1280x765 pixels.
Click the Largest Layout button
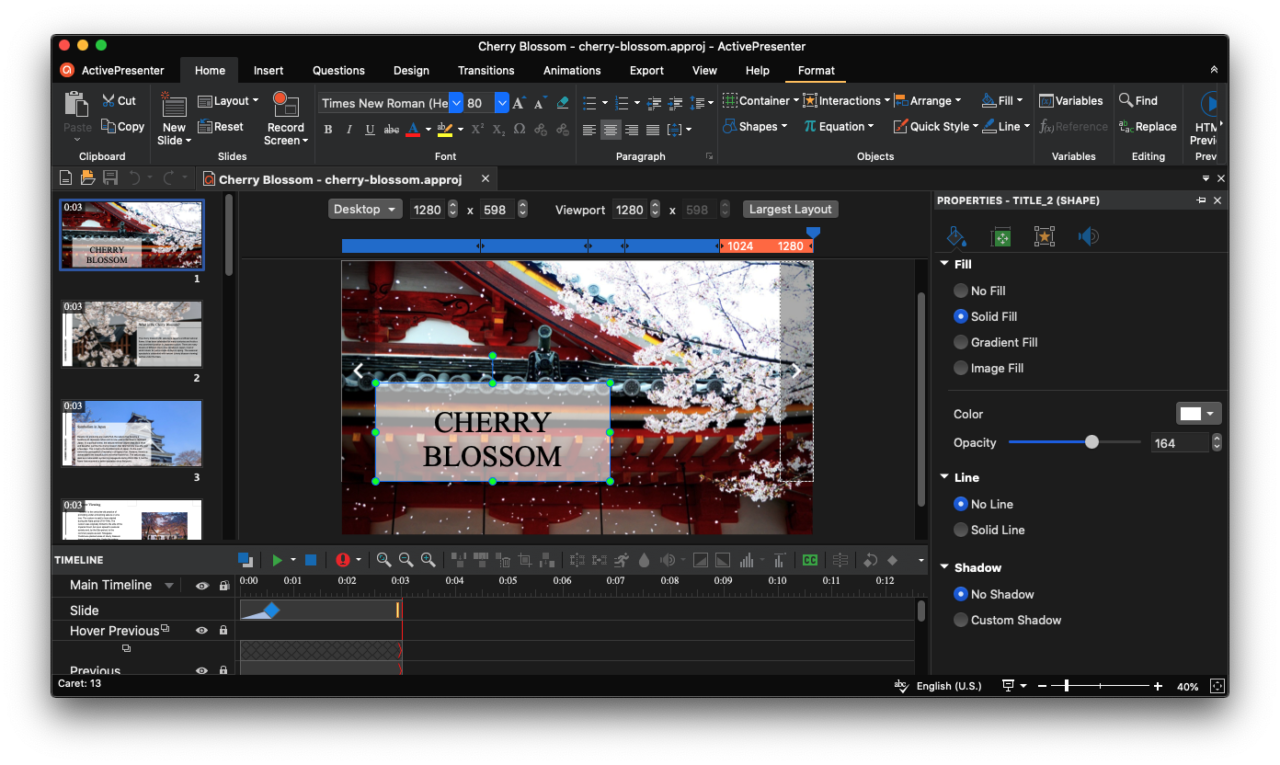pos(790,209)
